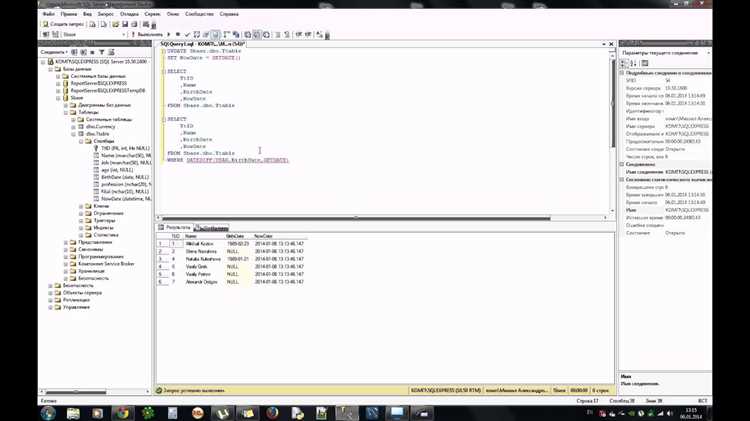Collapse the Базы данных folder node
Screen dimensions: 750x421
[x=51, y=69]
